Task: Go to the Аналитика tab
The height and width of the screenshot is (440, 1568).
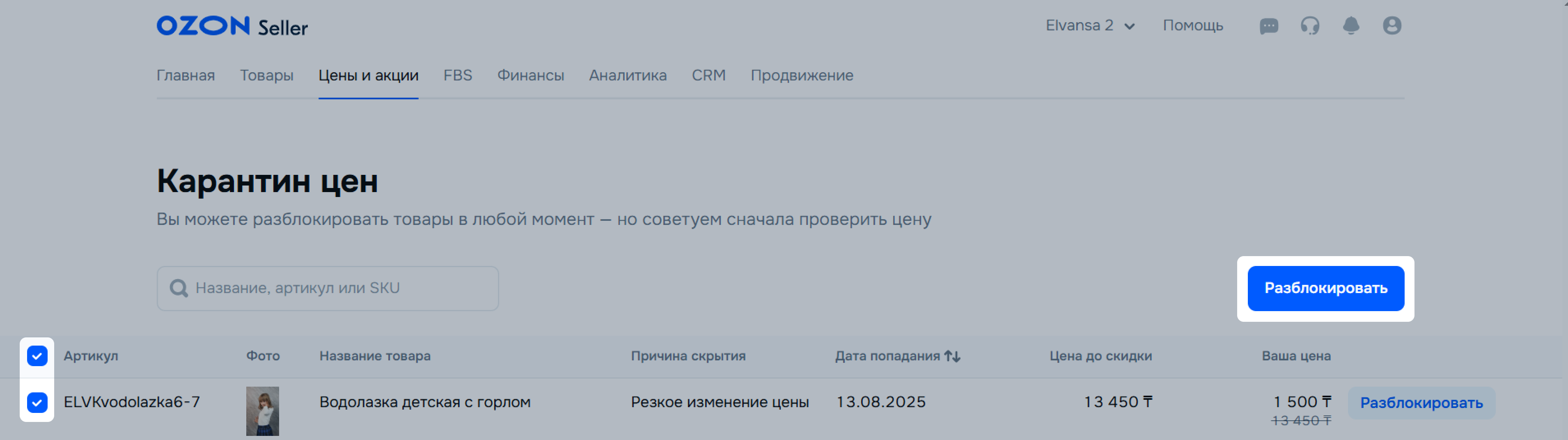Action: (x=628, y=76)
